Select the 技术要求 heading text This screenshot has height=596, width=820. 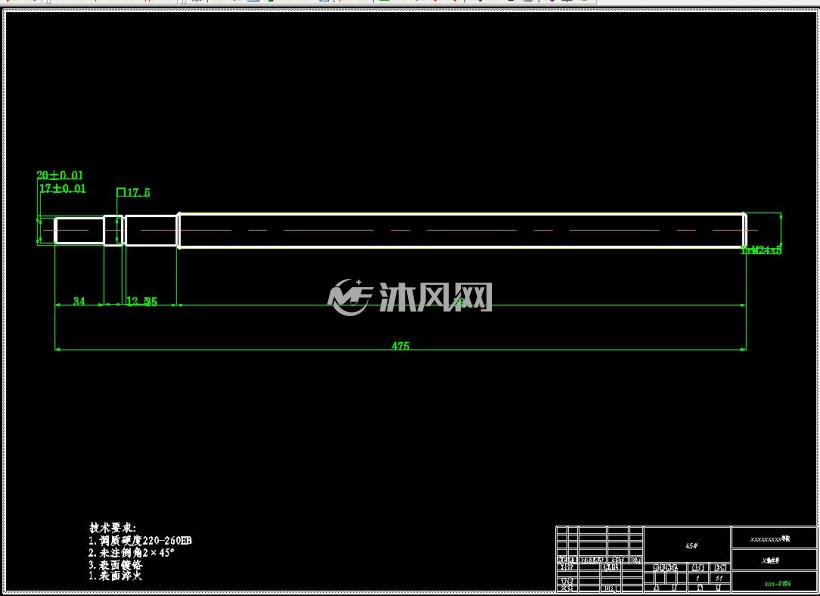(x=112, y=528)
